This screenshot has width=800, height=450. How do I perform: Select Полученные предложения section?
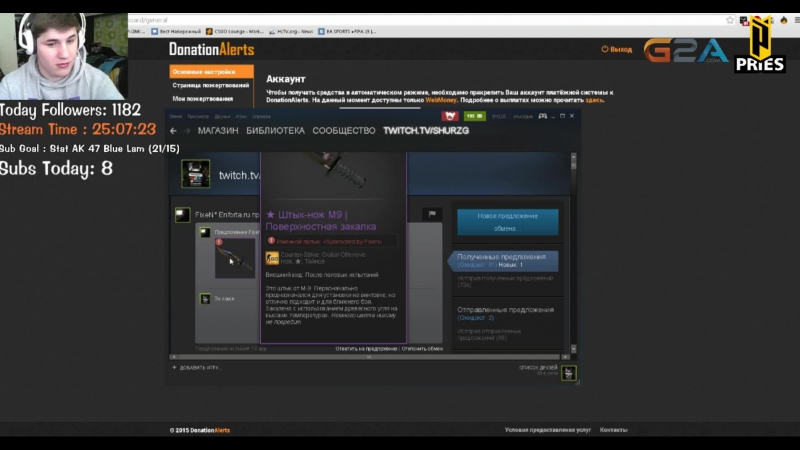pyautogui.click(x=505, y=260)
